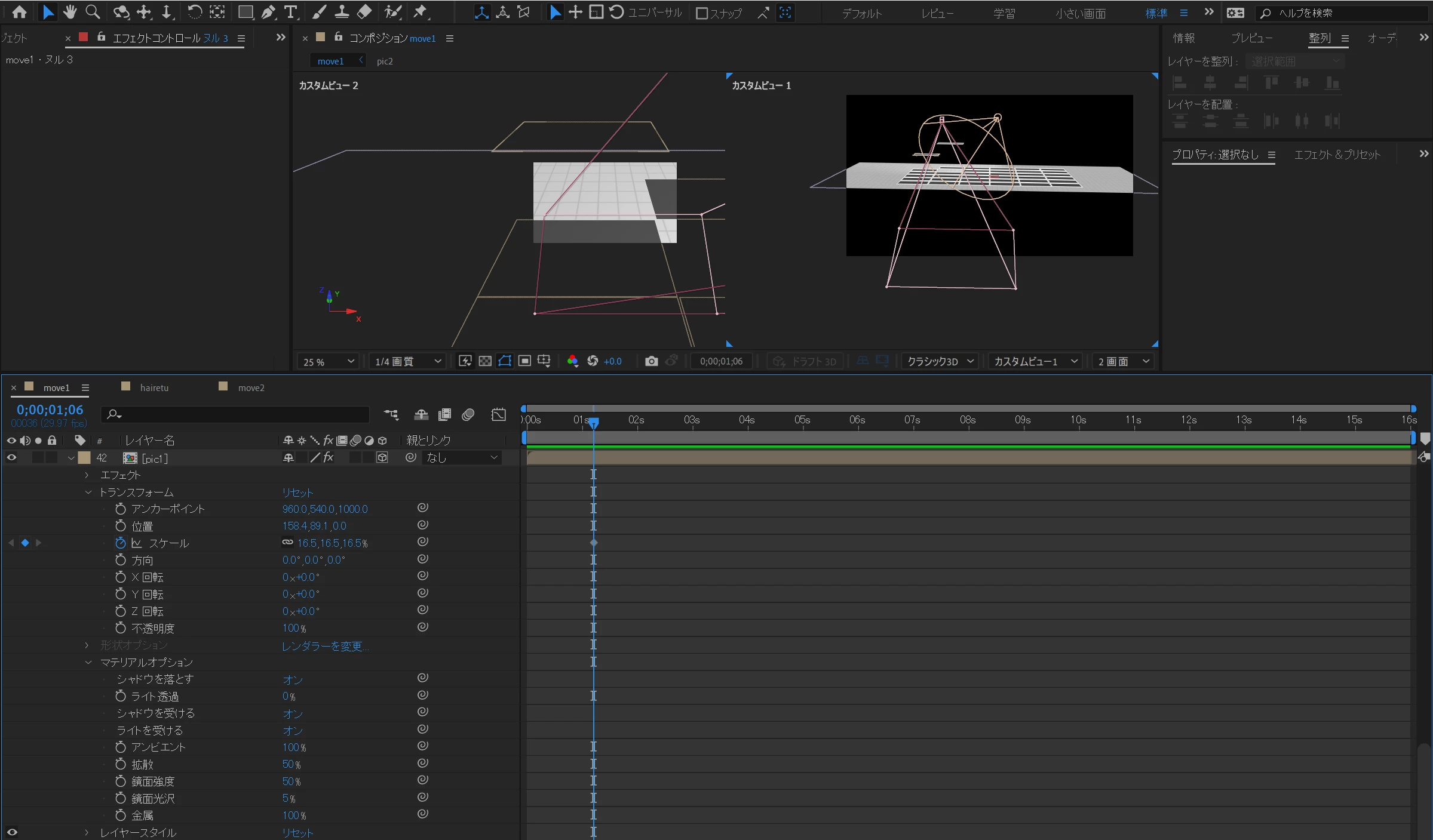Toggle the スケール stopwatch
Viewport: 1433px width, 840px height.
click(120, 543)
